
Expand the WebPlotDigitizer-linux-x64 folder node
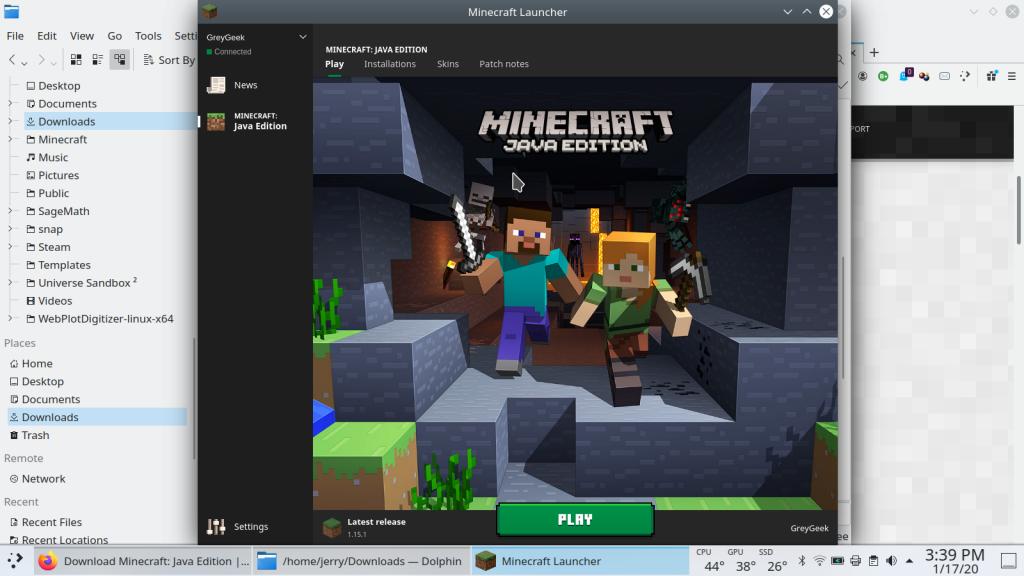click(x=11, y=319)
